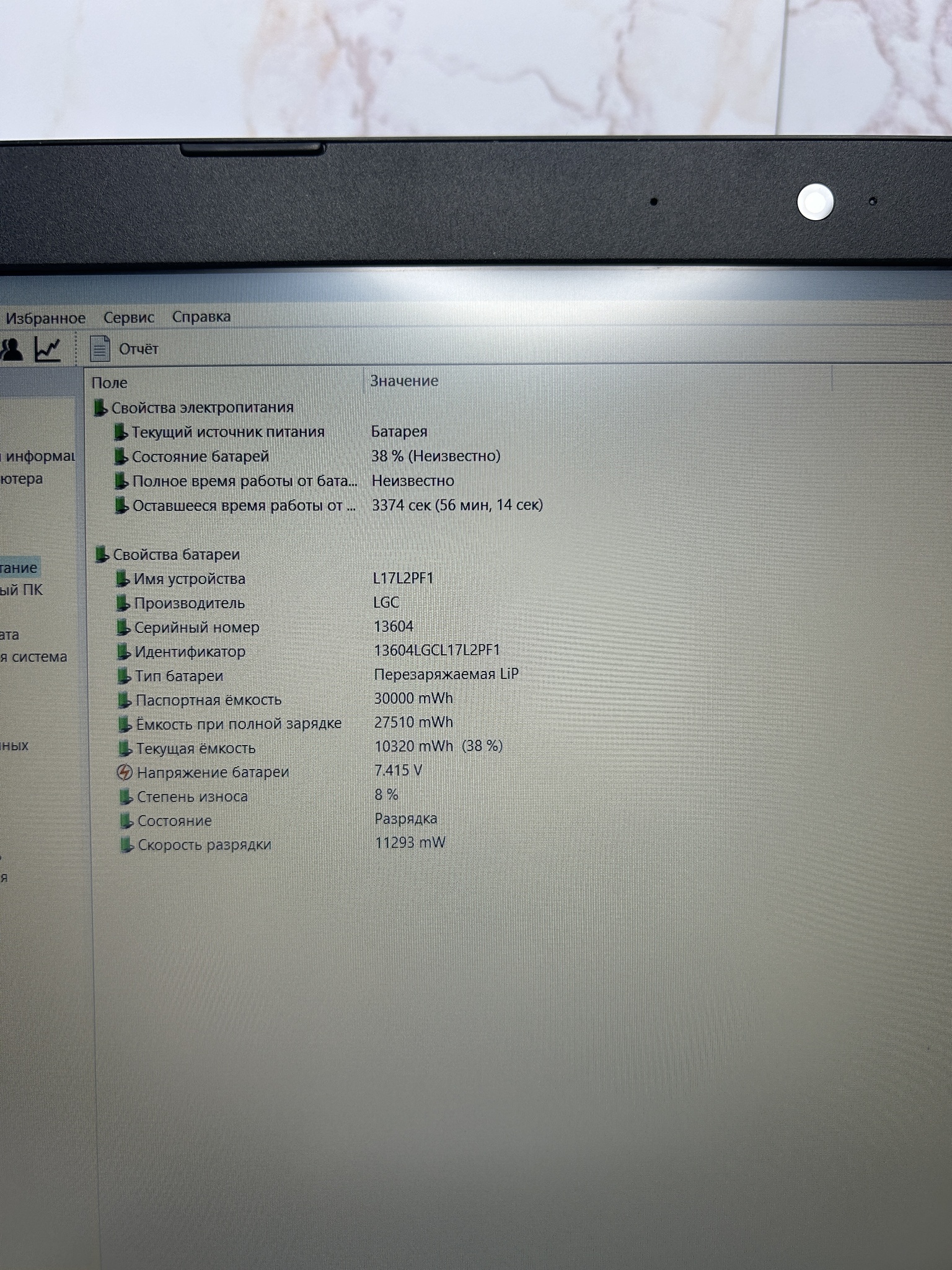Click the value 7.415 V
Image resolution: width=952 pixels, height=1270 pixels.
click(399, 770)
